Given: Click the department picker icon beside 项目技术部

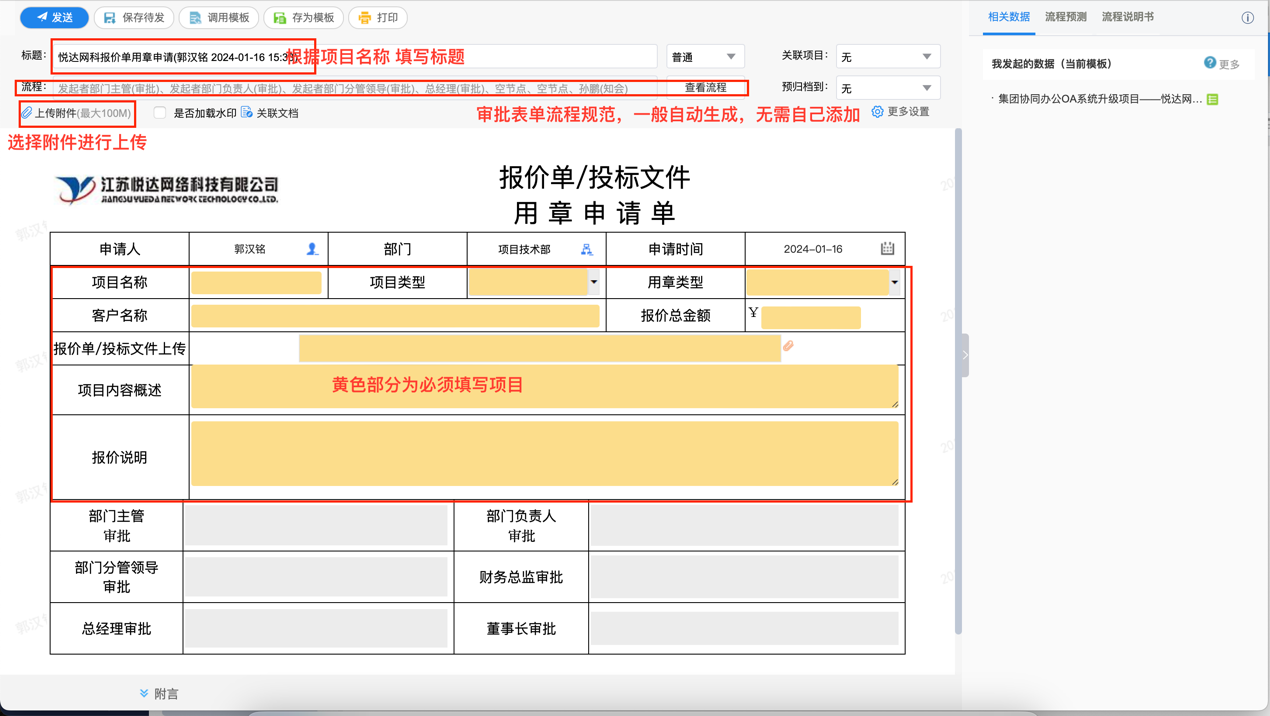Looking at the screenshot, I should [x=587, y=249].
